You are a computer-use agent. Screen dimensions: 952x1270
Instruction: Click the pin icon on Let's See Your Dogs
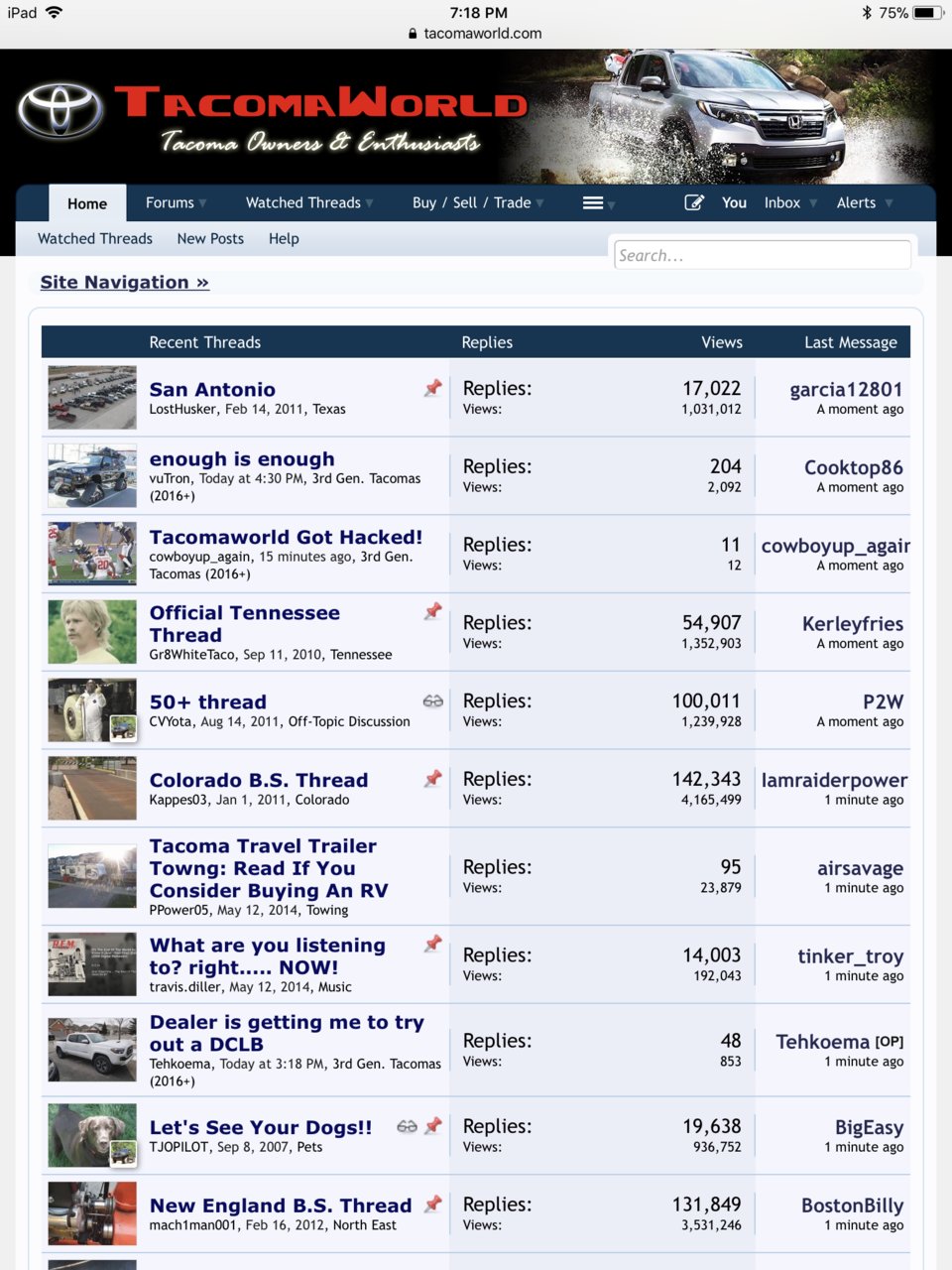pos(432,1126)
